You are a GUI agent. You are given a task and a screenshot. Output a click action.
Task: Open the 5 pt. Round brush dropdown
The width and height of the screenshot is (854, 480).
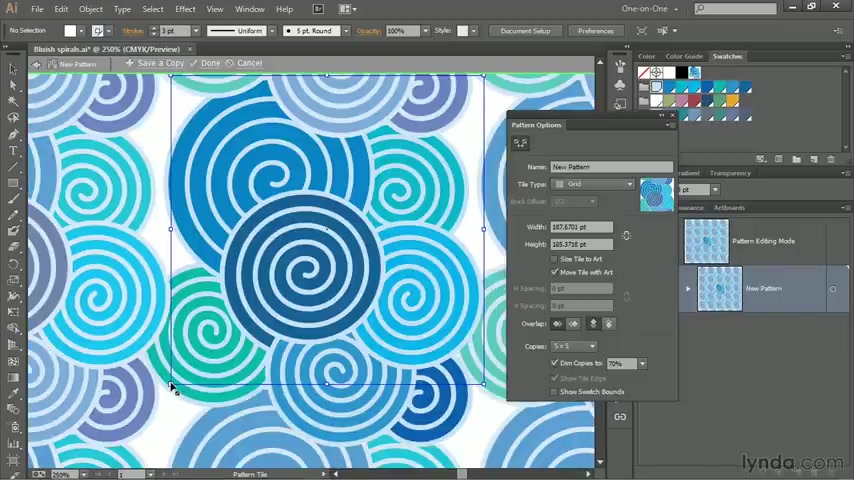pyautogui.click(x=346, y=31)
